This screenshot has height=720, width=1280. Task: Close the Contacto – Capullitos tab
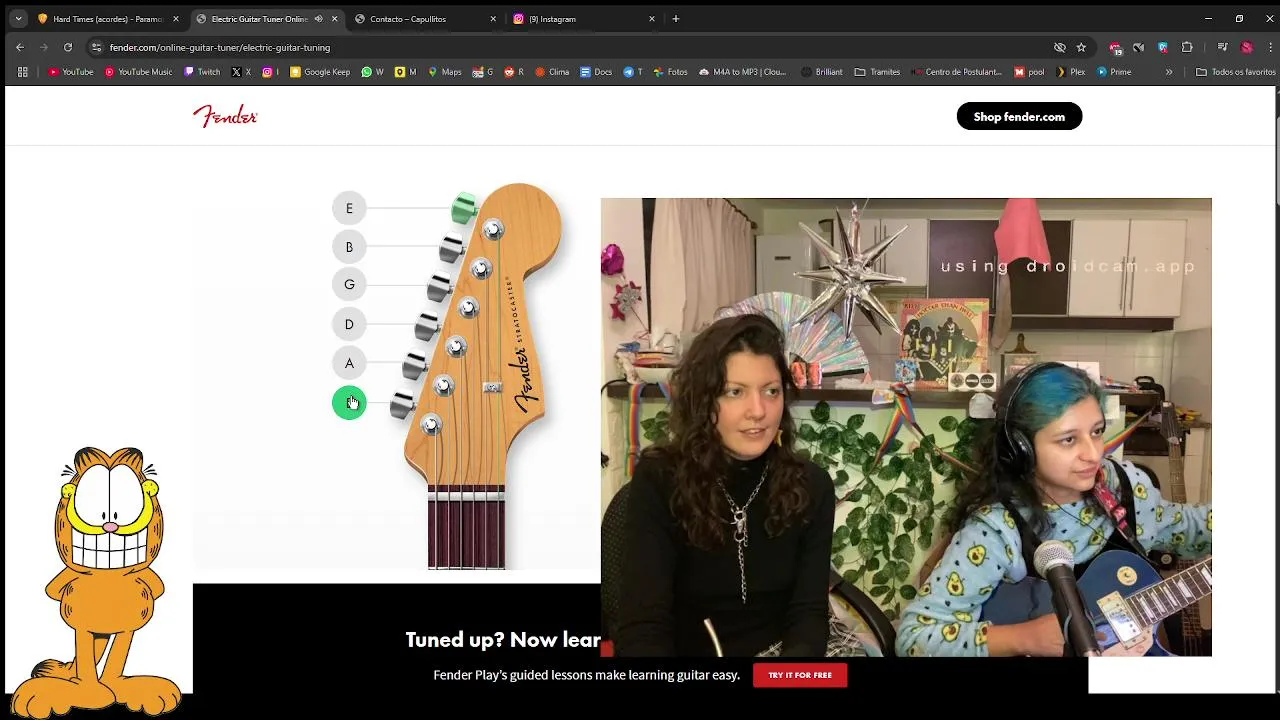[493, 19]
